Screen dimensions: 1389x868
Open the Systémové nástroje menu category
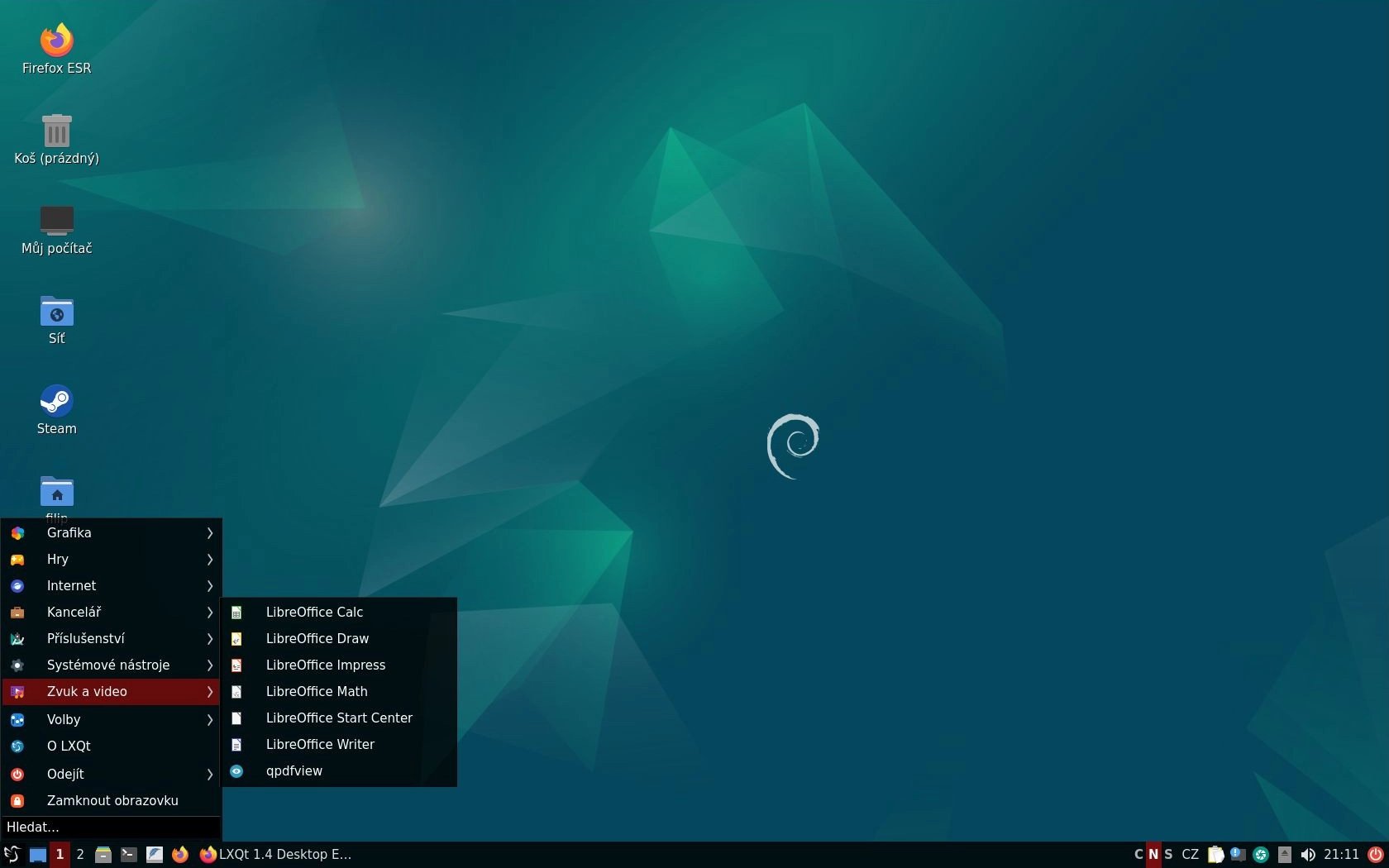tap(112, 665)
